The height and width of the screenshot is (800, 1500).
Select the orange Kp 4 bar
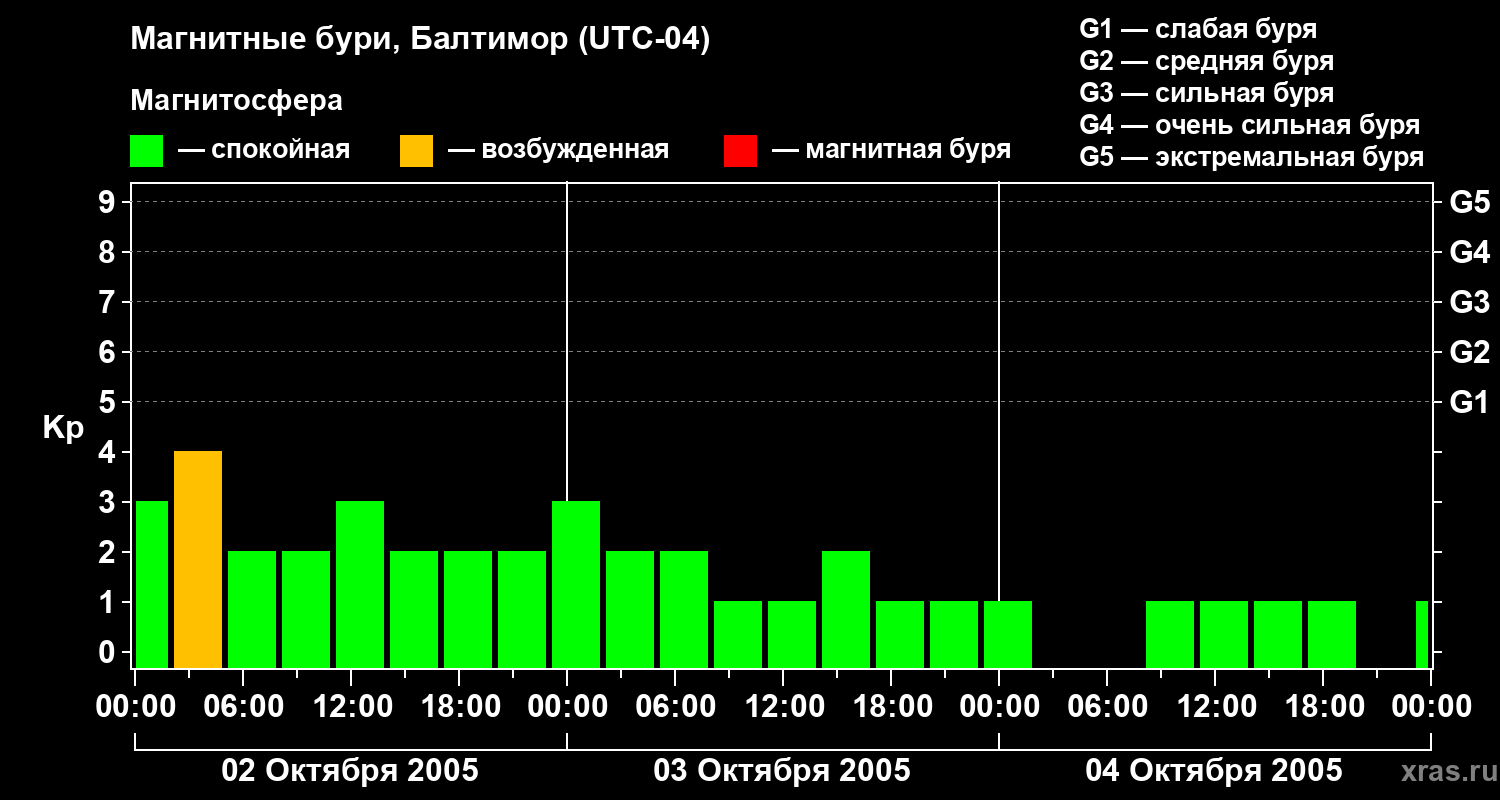(x=198, y=560)
